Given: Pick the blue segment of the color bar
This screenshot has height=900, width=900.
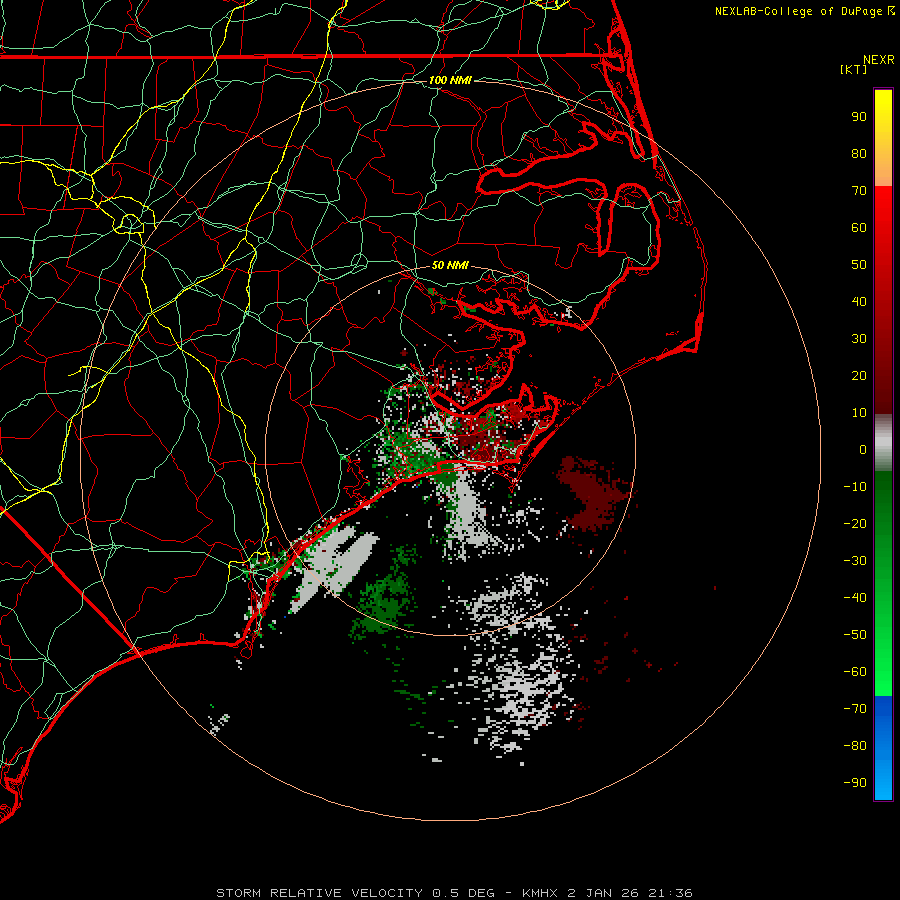Looking at the screenshot, I should tap(883, 747).
